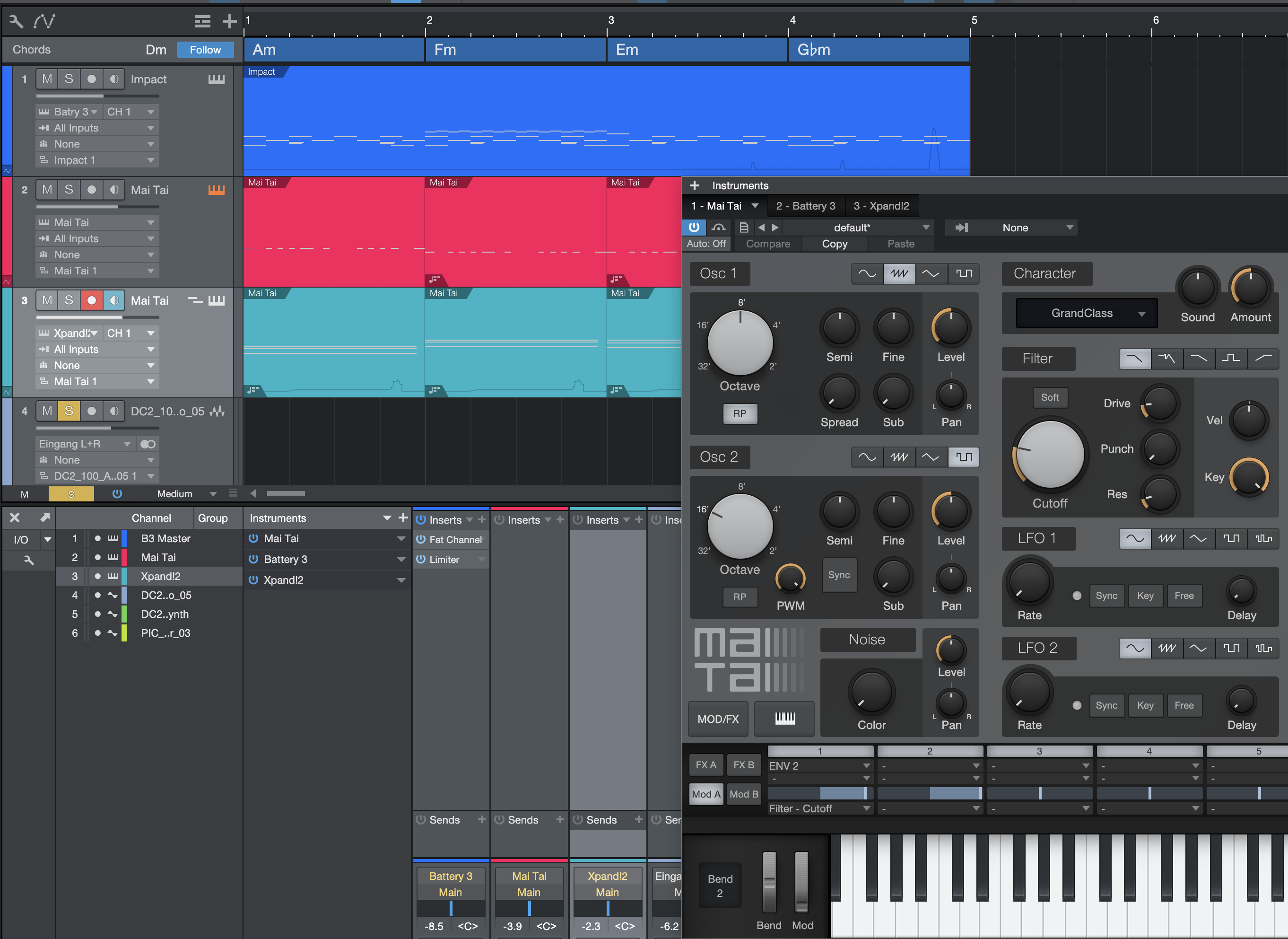Open the Mai Tai keyboard icon button

pyautogui.click(x=784, y=719)
